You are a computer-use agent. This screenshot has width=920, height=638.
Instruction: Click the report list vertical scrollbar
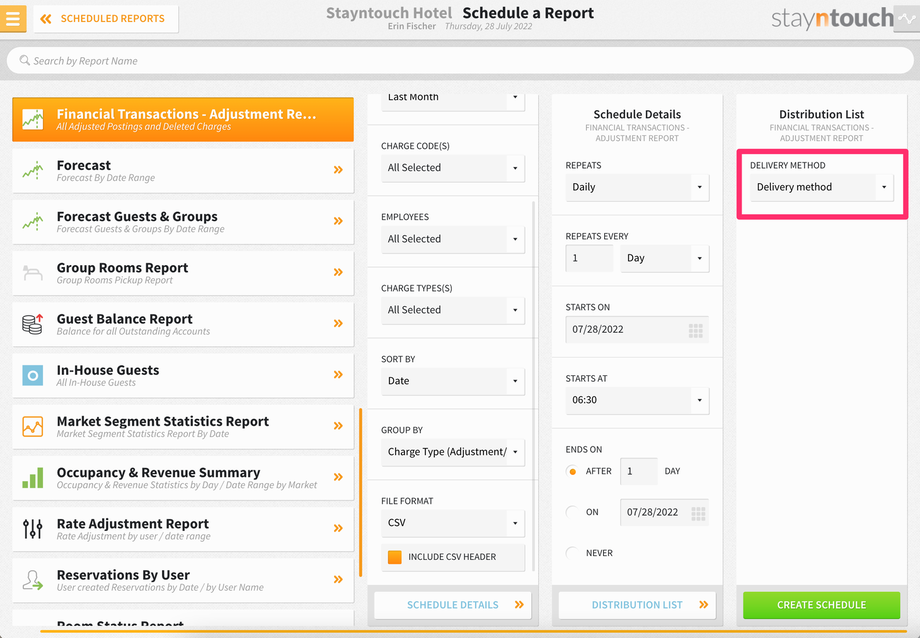360,493
